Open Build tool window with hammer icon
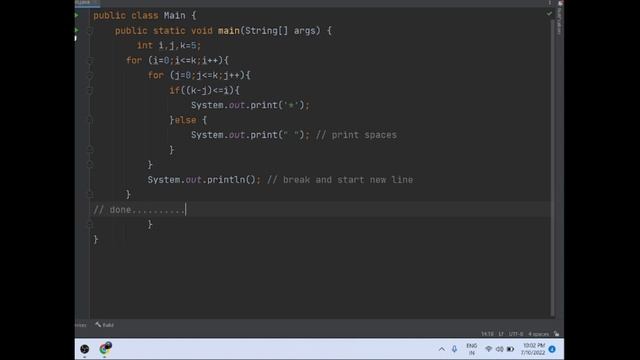The width and height of the screenshot is (640, 360). pos(104,325)
